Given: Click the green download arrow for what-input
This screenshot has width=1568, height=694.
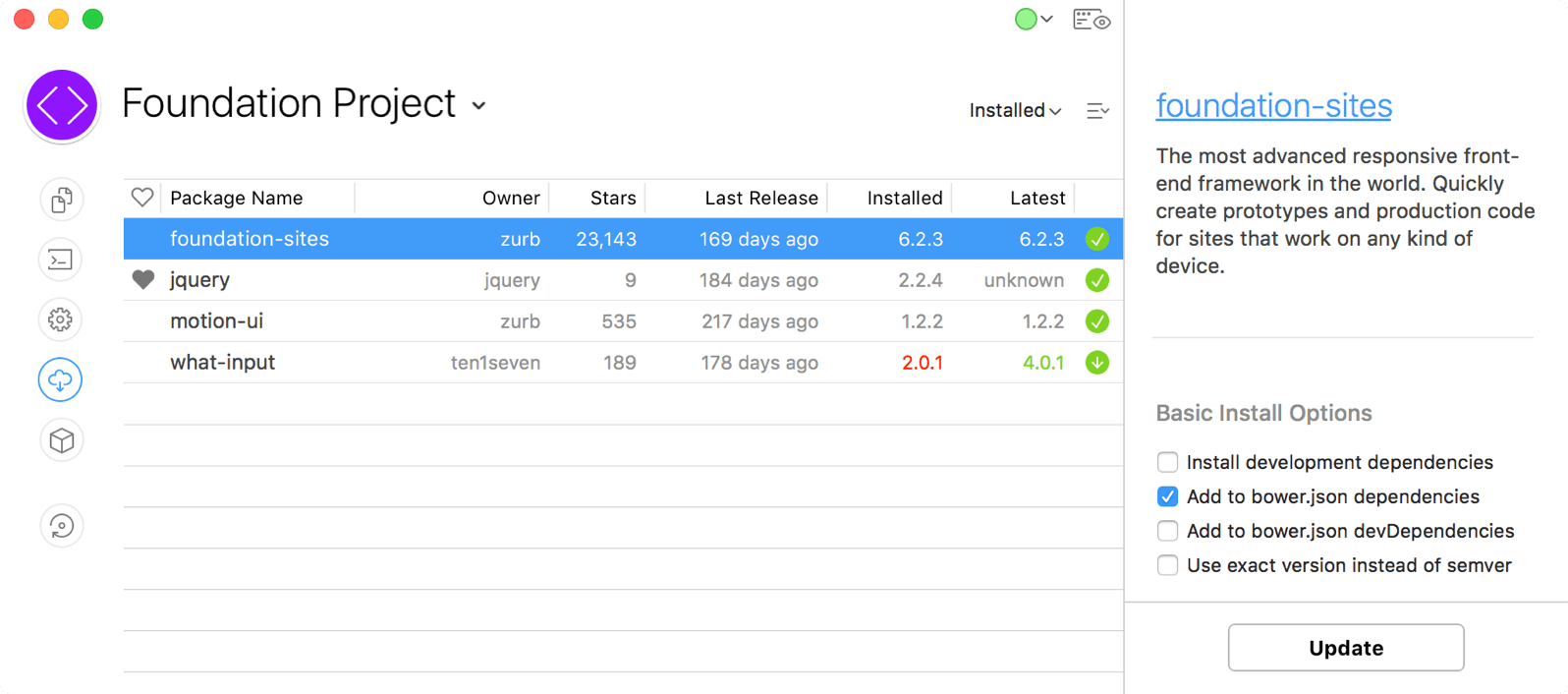Looking at the screenshot, I should (x=1097, y=363).
